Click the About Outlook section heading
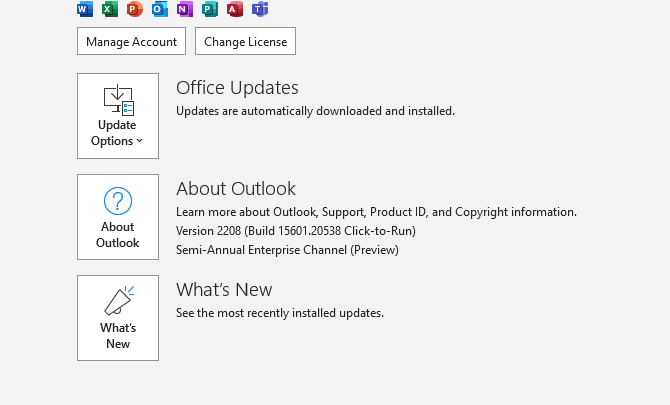This screenshot has width=670, height=405. coord(236,189)
